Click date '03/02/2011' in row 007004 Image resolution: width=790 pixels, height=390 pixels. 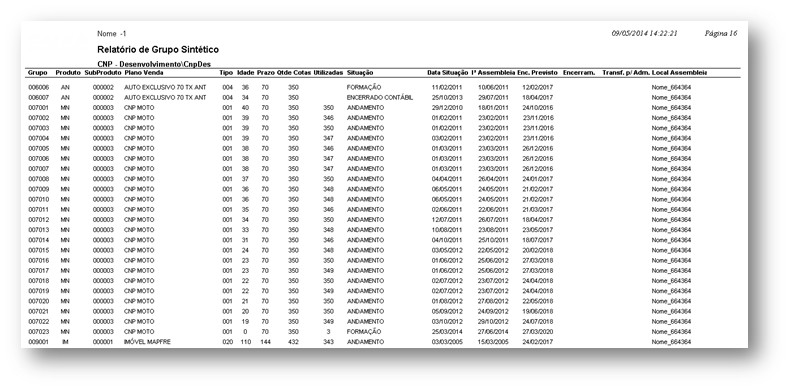447,138
